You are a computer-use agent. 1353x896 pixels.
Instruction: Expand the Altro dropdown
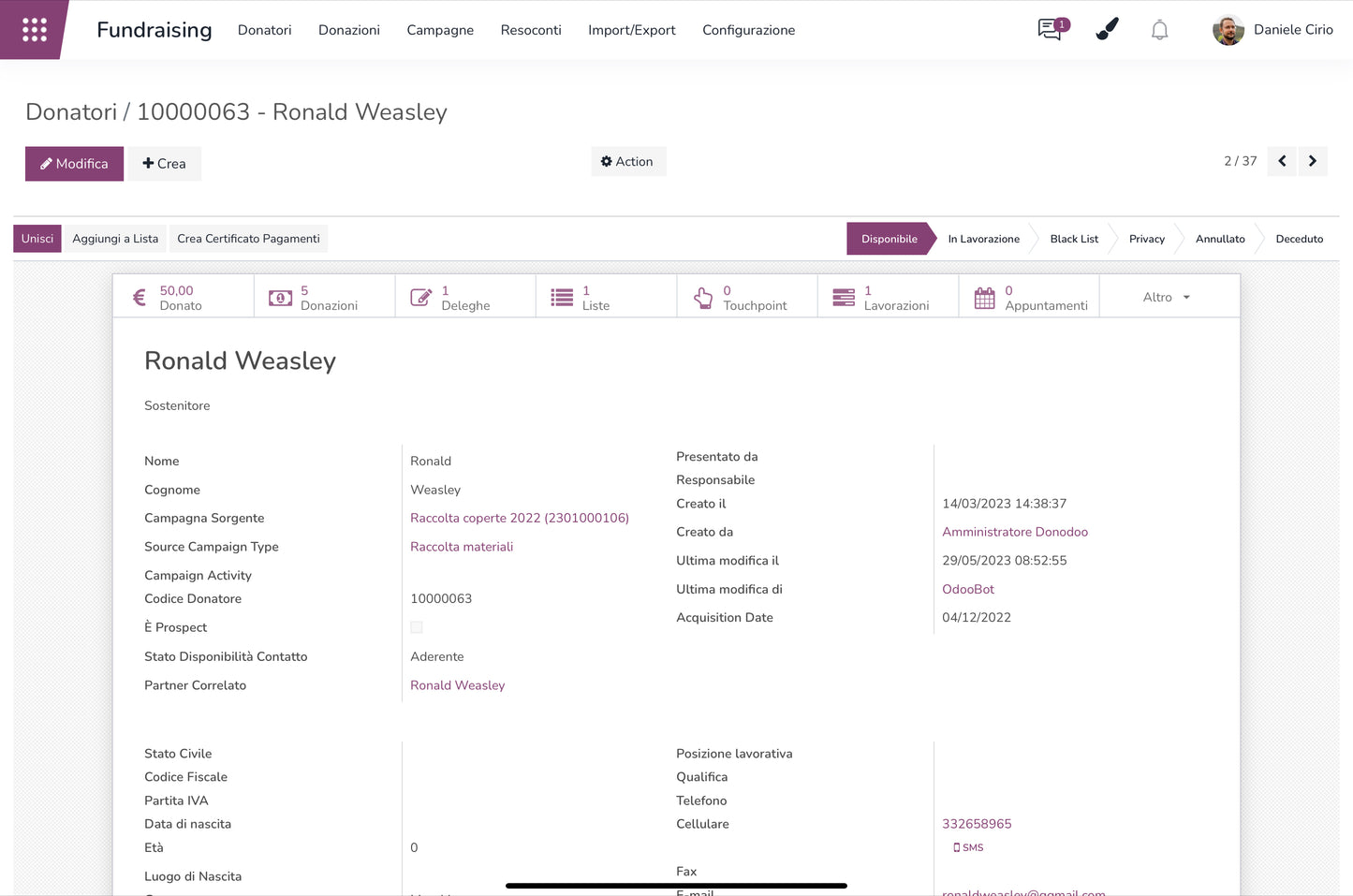click(1167, 298)
